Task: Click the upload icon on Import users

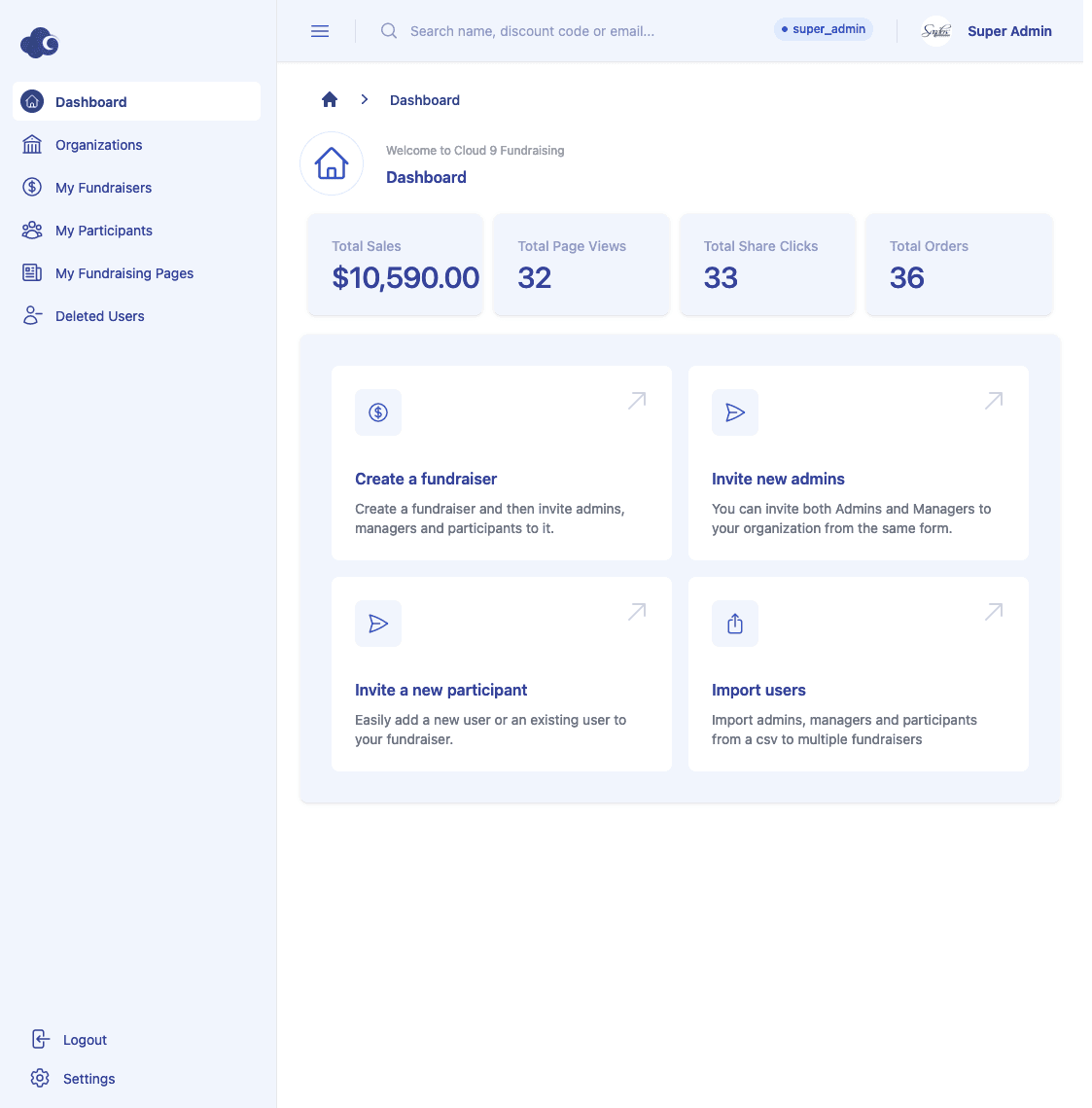Action: tap(735, 624)
